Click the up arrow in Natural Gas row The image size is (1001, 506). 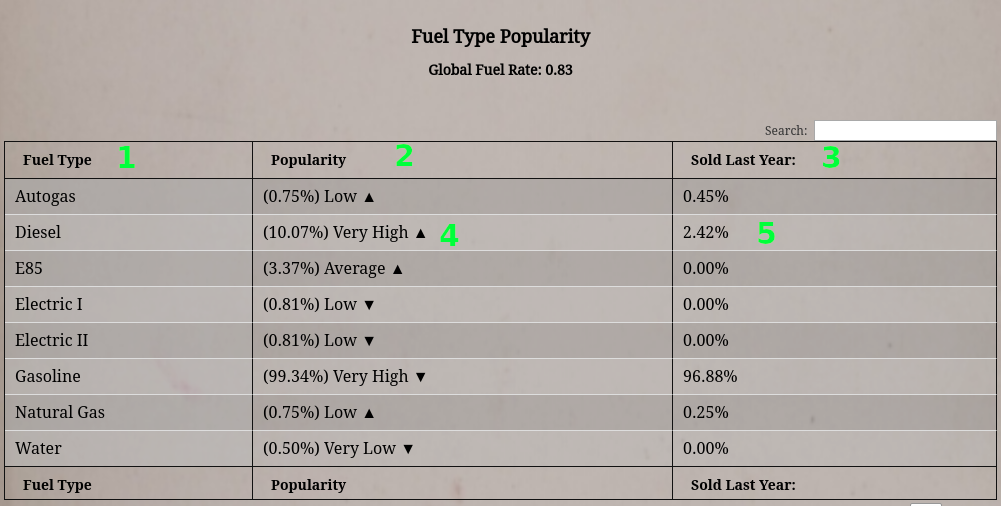pyautogui.click(x=369, y=413)
